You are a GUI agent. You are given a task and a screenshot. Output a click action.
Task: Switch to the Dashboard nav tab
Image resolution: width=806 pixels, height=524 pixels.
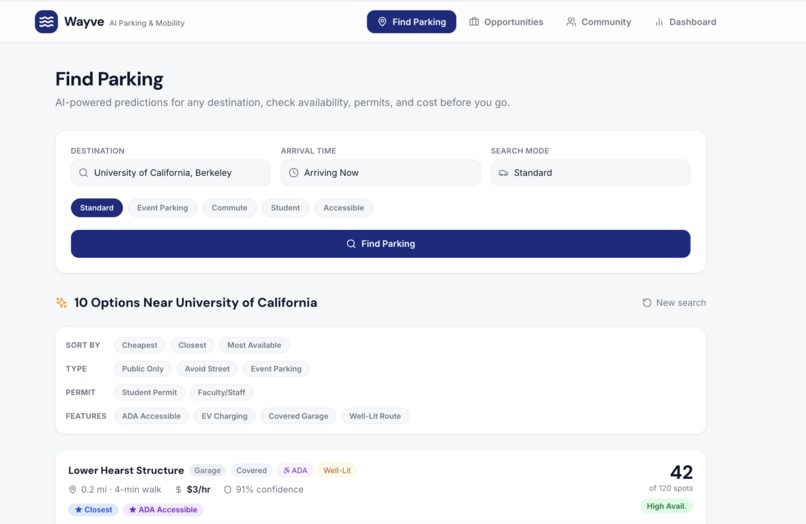(x=686, y=22)
